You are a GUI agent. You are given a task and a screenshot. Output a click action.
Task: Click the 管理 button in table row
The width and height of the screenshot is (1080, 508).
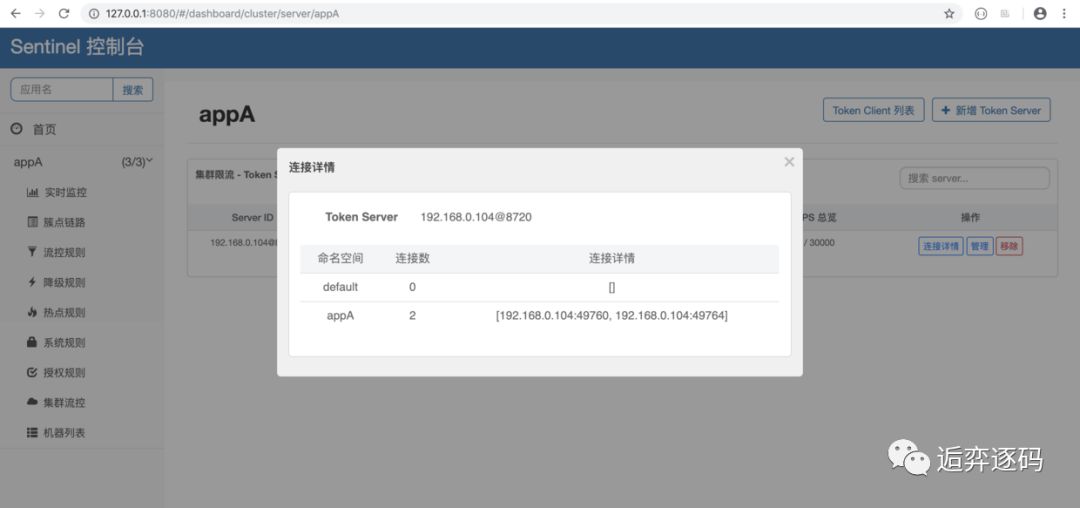pyautogui.click(x=979, y=246)
